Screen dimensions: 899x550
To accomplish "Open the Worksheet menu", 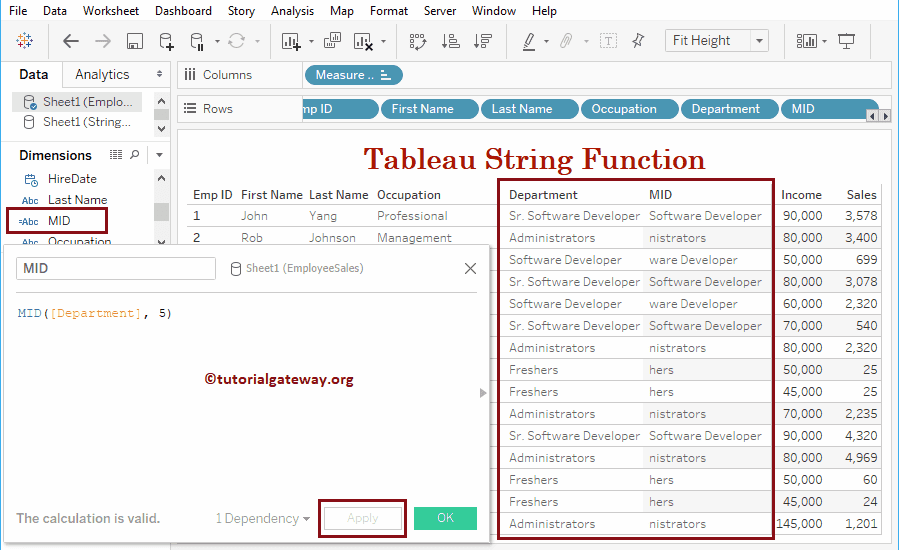I will [x=111, y=11].
